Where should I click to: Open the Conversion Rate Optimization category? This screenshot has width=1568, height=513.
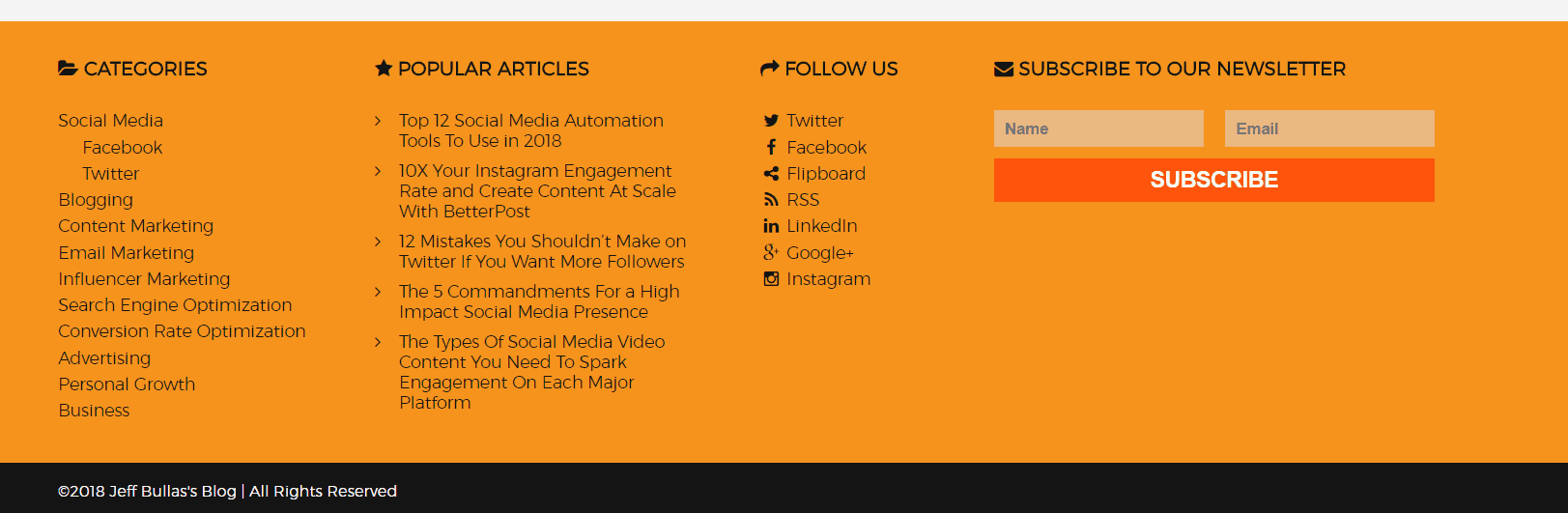pos(182,331)
